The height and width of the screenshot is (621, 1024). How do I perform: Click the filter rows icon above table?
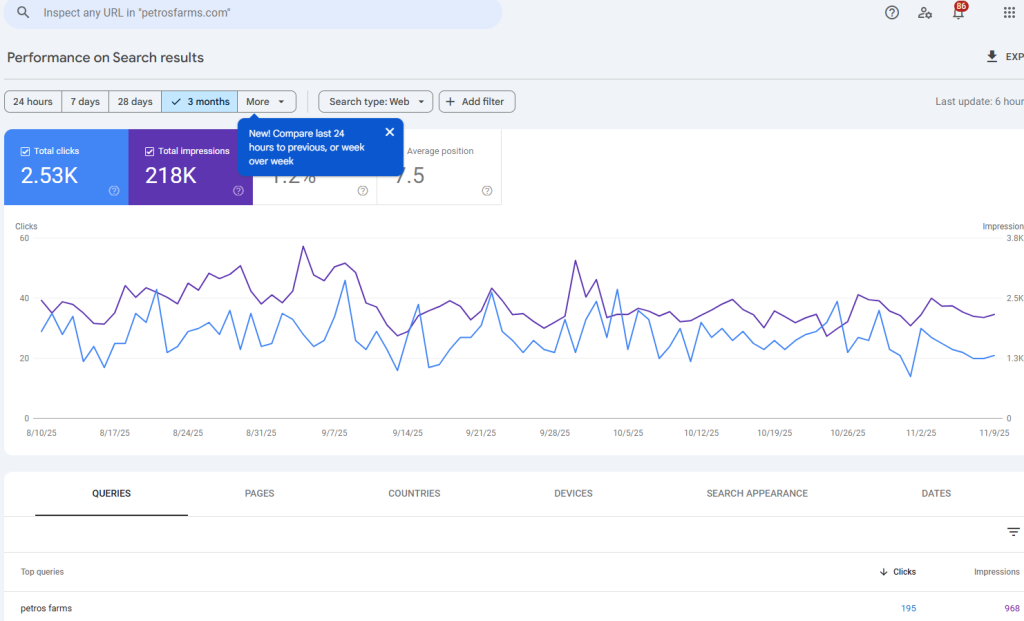[1013, 532]
